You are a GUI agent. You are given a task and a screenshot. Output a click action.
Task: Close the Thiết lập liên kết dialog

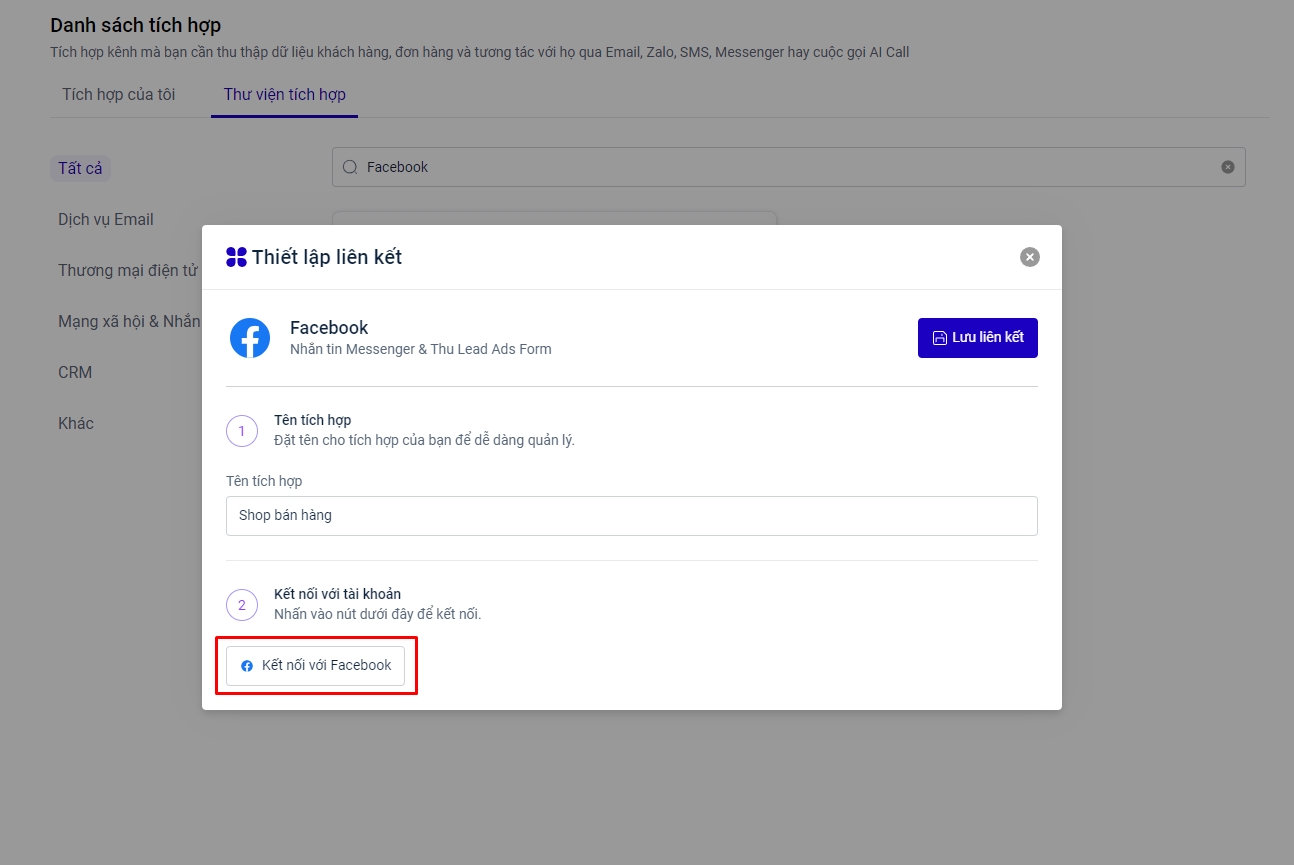tap(1029, 257)
